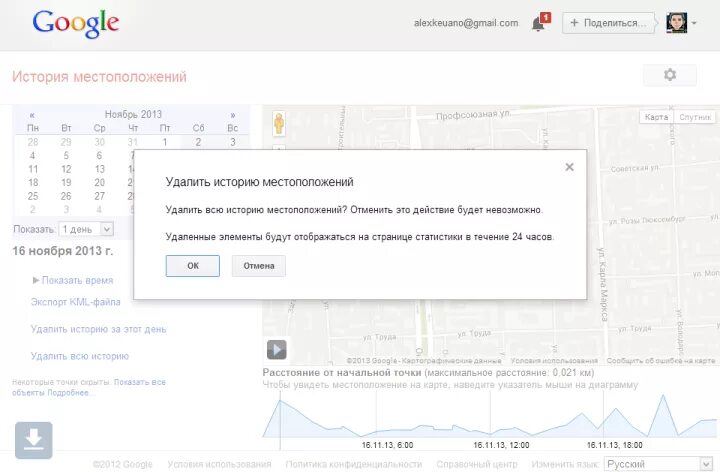
Task: Open Справочный центр footer link
Action: click(477, 464)
